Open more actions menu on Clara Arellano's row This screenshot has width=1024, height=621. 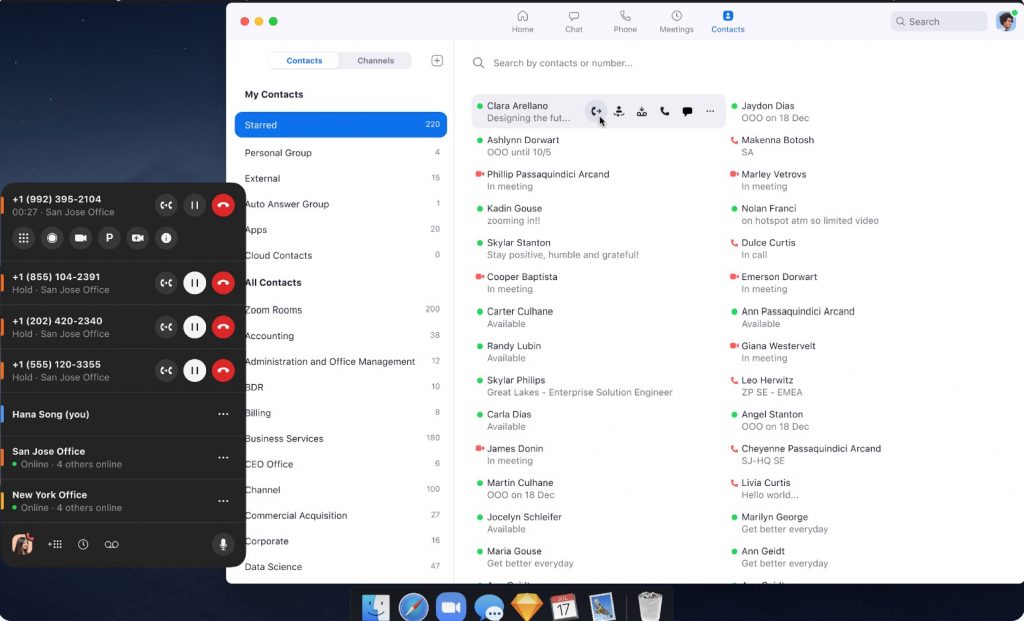click(710, 111)
